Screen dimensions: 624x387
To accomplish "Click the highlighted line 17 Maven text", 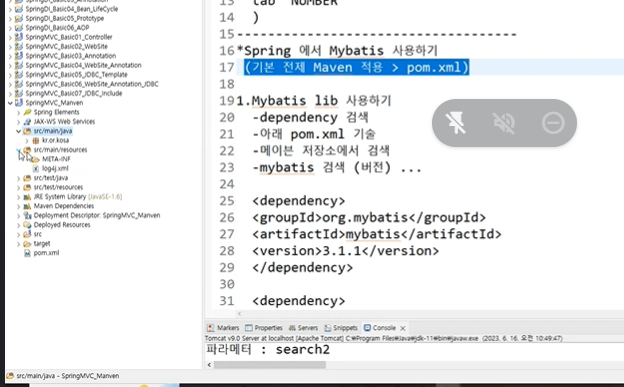I will tap(357, 67).
